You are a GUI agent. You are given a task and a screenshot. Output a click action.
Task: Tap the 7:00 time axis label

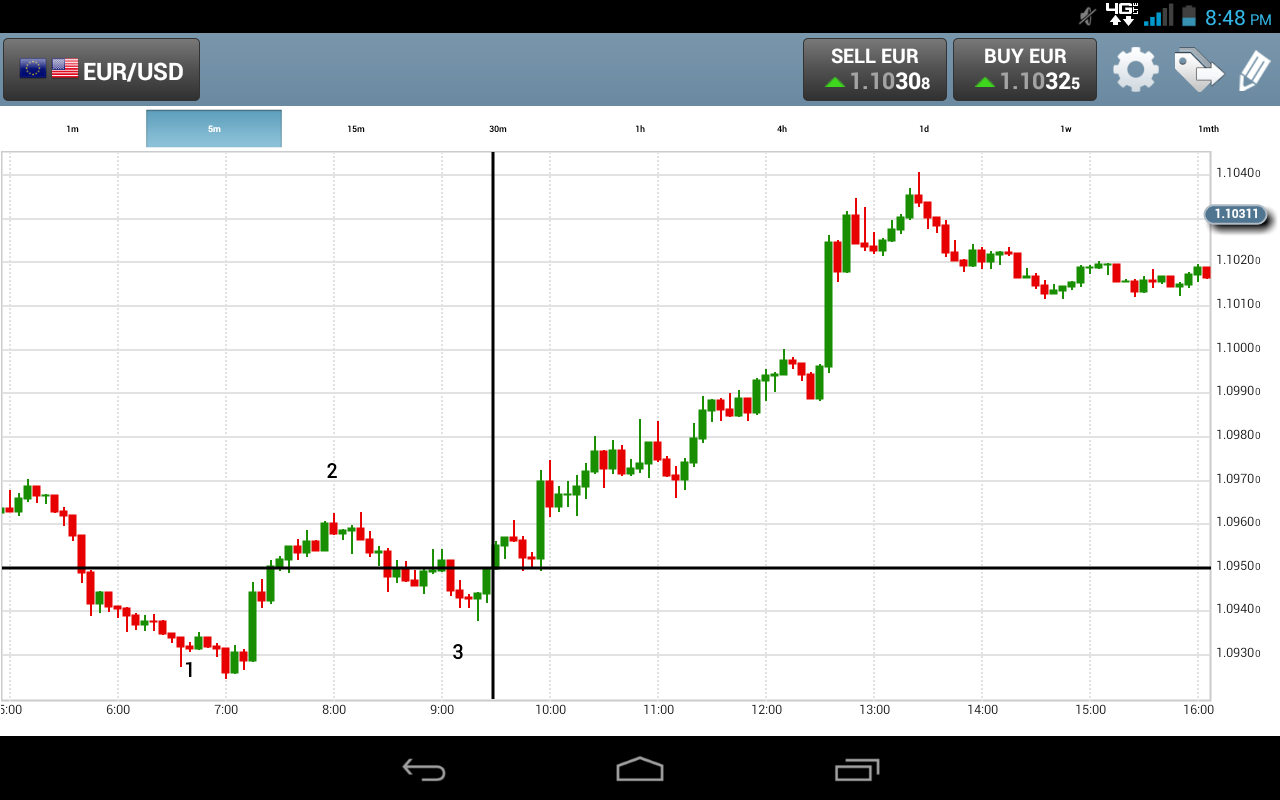pyautogui.click(x=226, y=710)
